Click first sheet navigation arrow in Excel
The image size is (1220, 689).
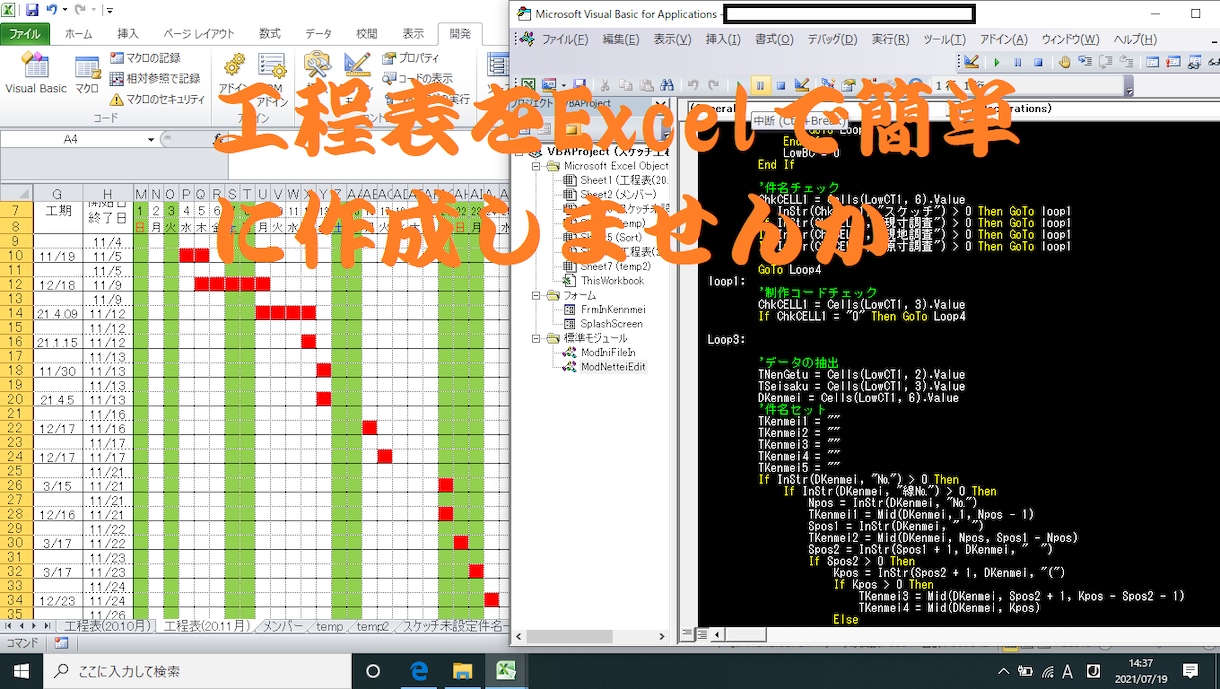pyautogui.click(x=9, y=627)
